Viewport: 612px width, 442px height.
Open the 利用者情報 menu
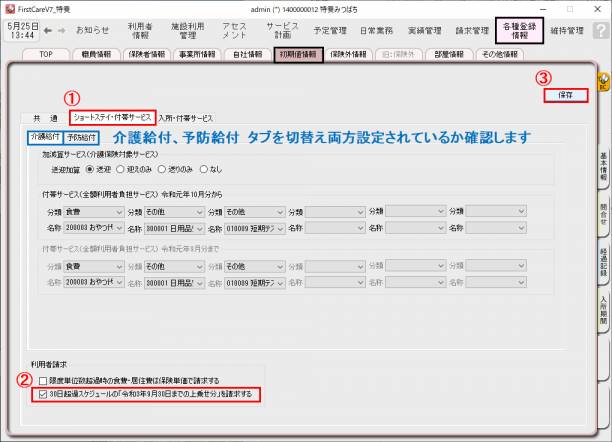pos(143,30)
